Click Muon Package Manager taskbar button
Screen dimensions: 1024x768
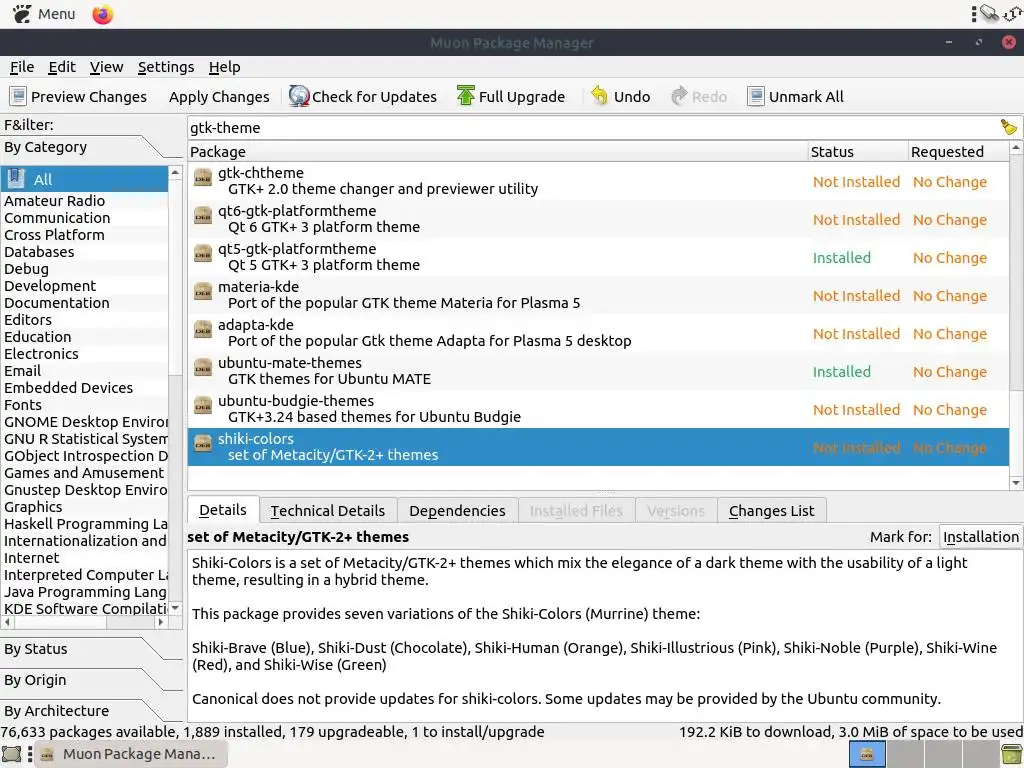130,754
